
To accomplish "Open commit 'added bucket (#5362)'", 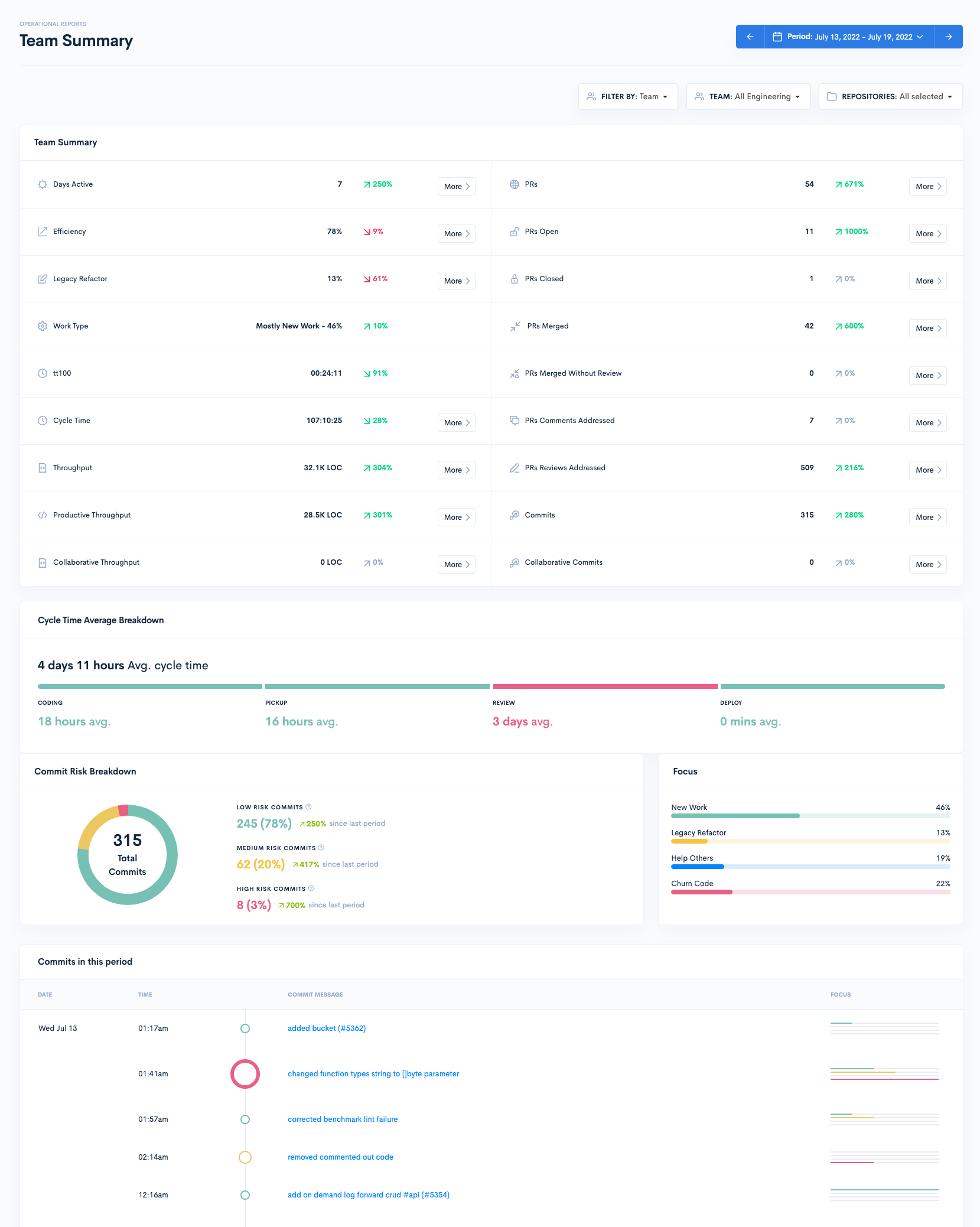I will pyautogui.click(x=327, y=1029).
